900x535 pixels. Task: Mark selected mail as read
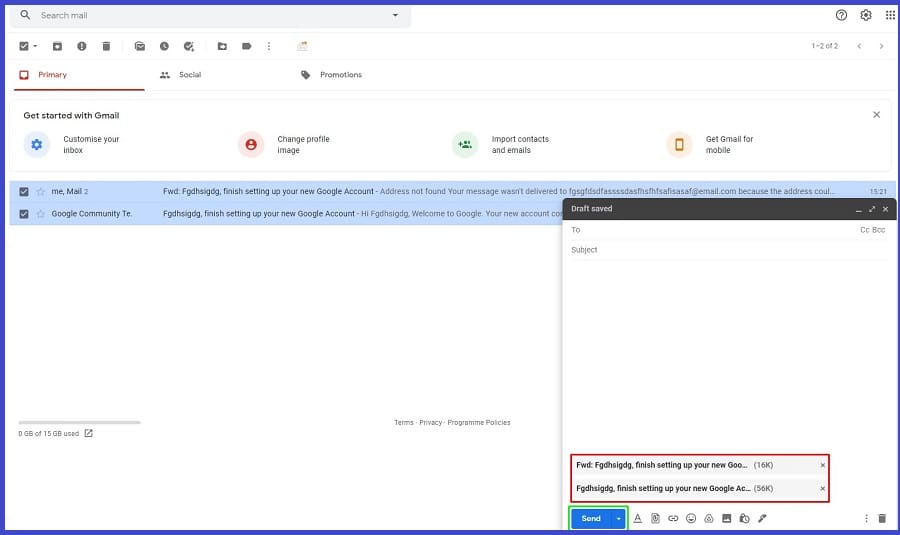139,46
